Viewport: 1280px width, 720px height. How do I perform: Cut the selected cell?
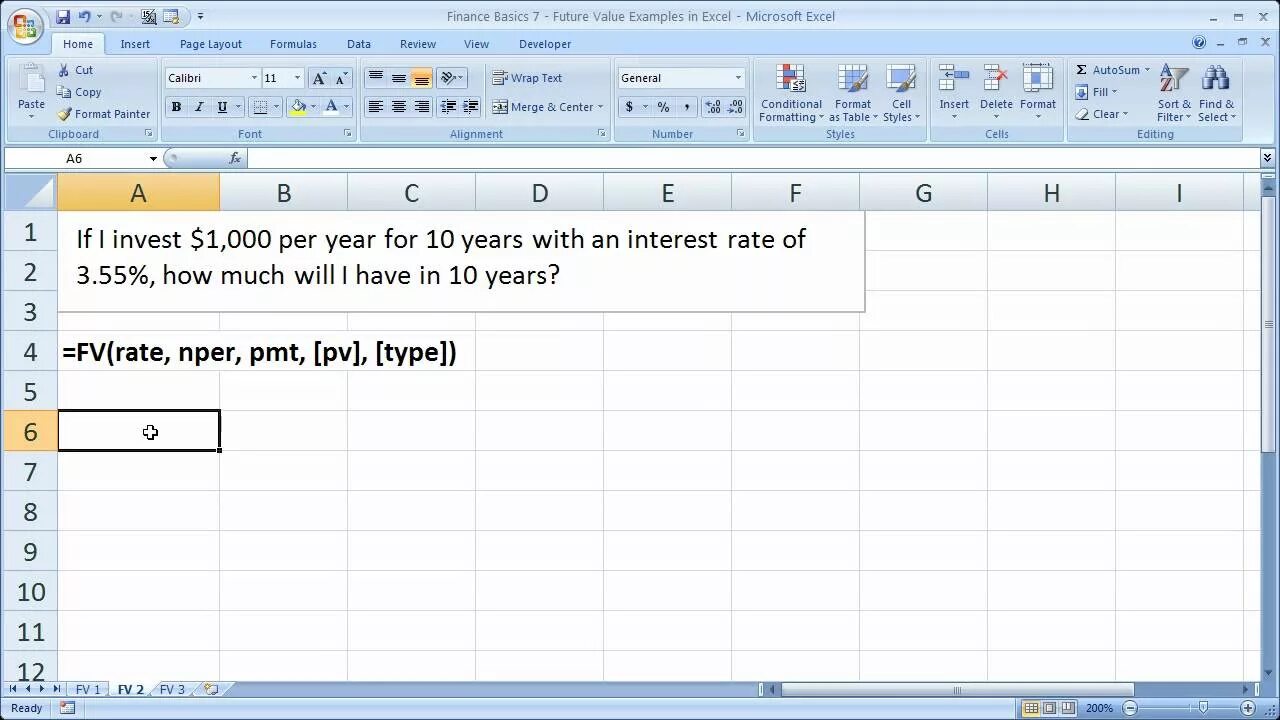point(75,70)
